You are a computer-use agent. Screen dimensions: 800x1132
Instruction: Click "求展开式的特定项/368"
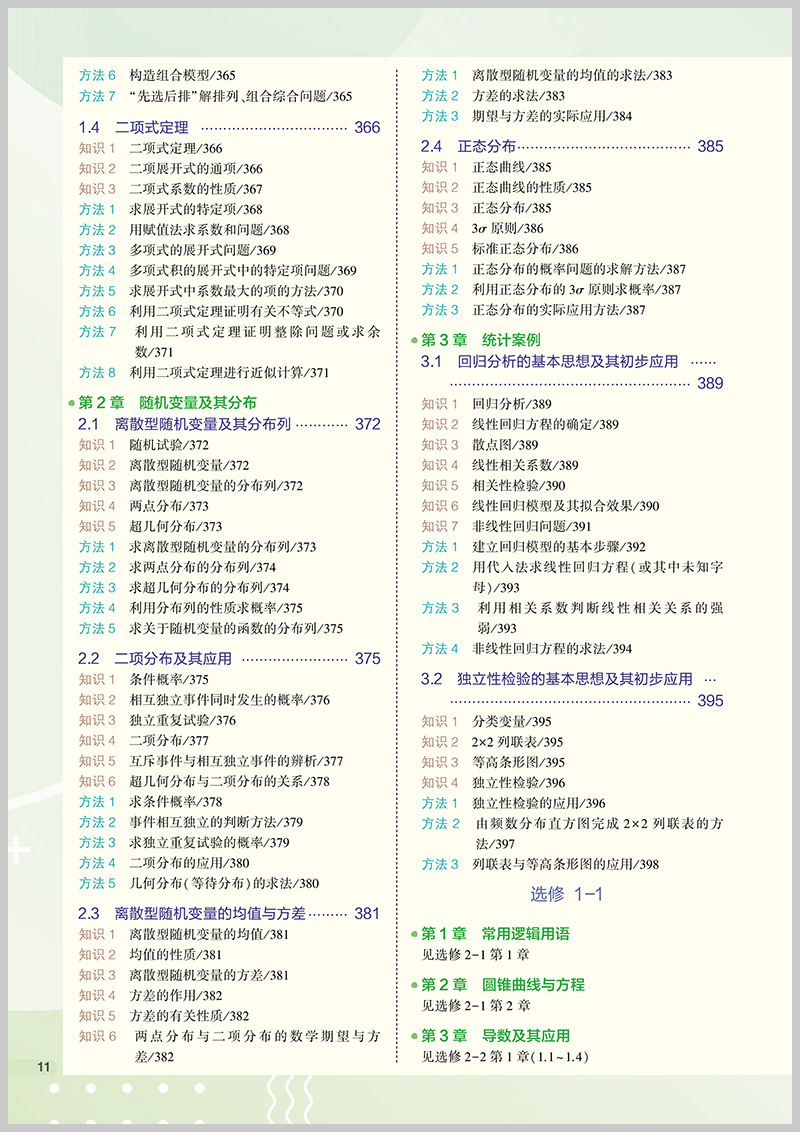(196, 209)
